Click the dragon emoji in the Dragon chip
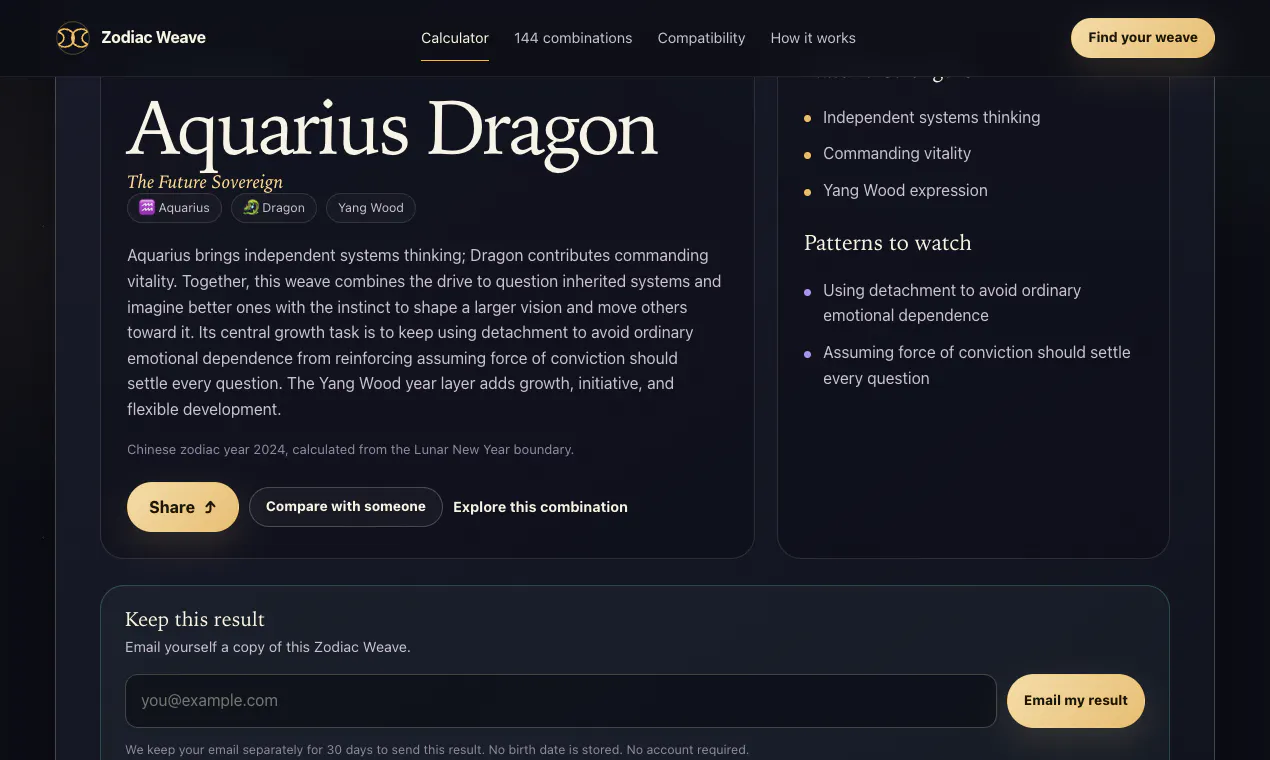This screenshot has height=760, width=1270. pos(251,208)
